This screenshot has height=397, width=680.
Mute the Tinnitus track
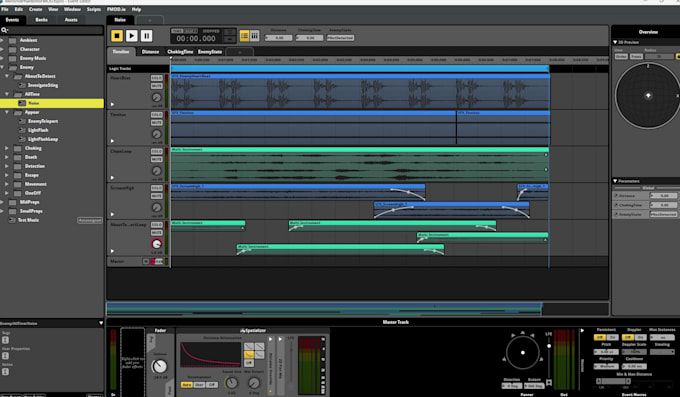157,123
